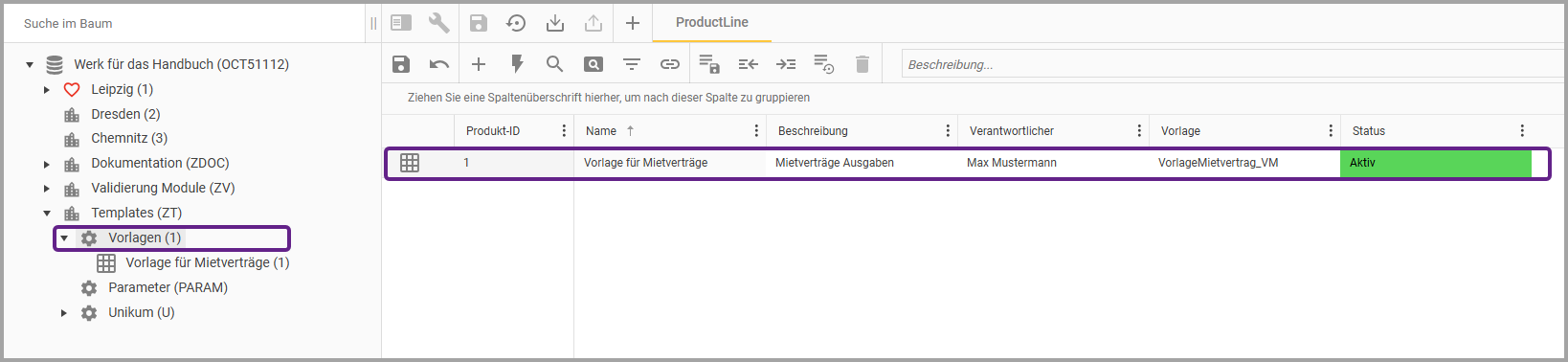Expand the Unikum (U) node
Screen dimensions: 1568x362
click(64, 313)
